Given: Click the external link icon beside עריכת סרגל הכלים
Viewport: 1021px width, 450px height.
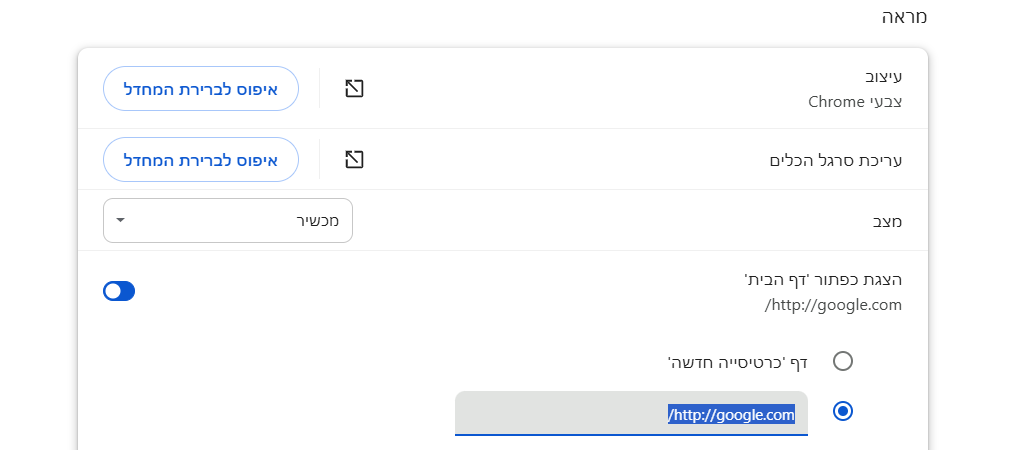Looking at the screenshot, I should pos(354,159).
